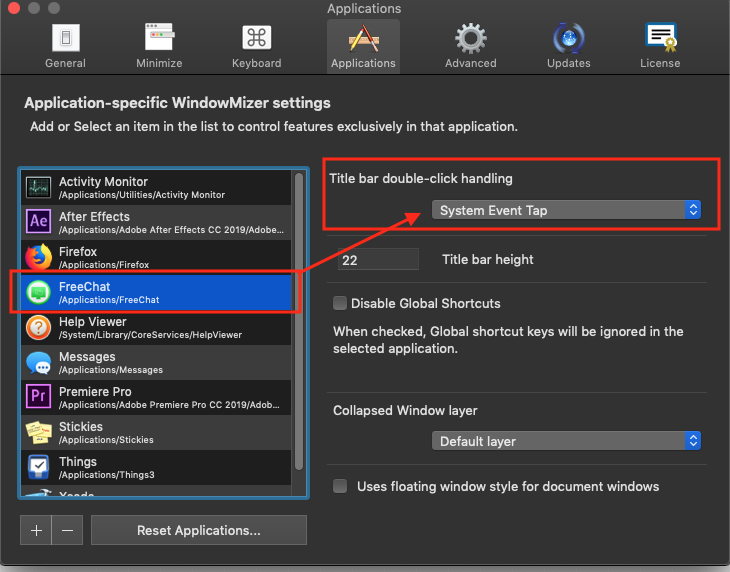Viewport: 730px width, 572px height.
Task: Open the General preferences icon
Action: pos(66,38)
